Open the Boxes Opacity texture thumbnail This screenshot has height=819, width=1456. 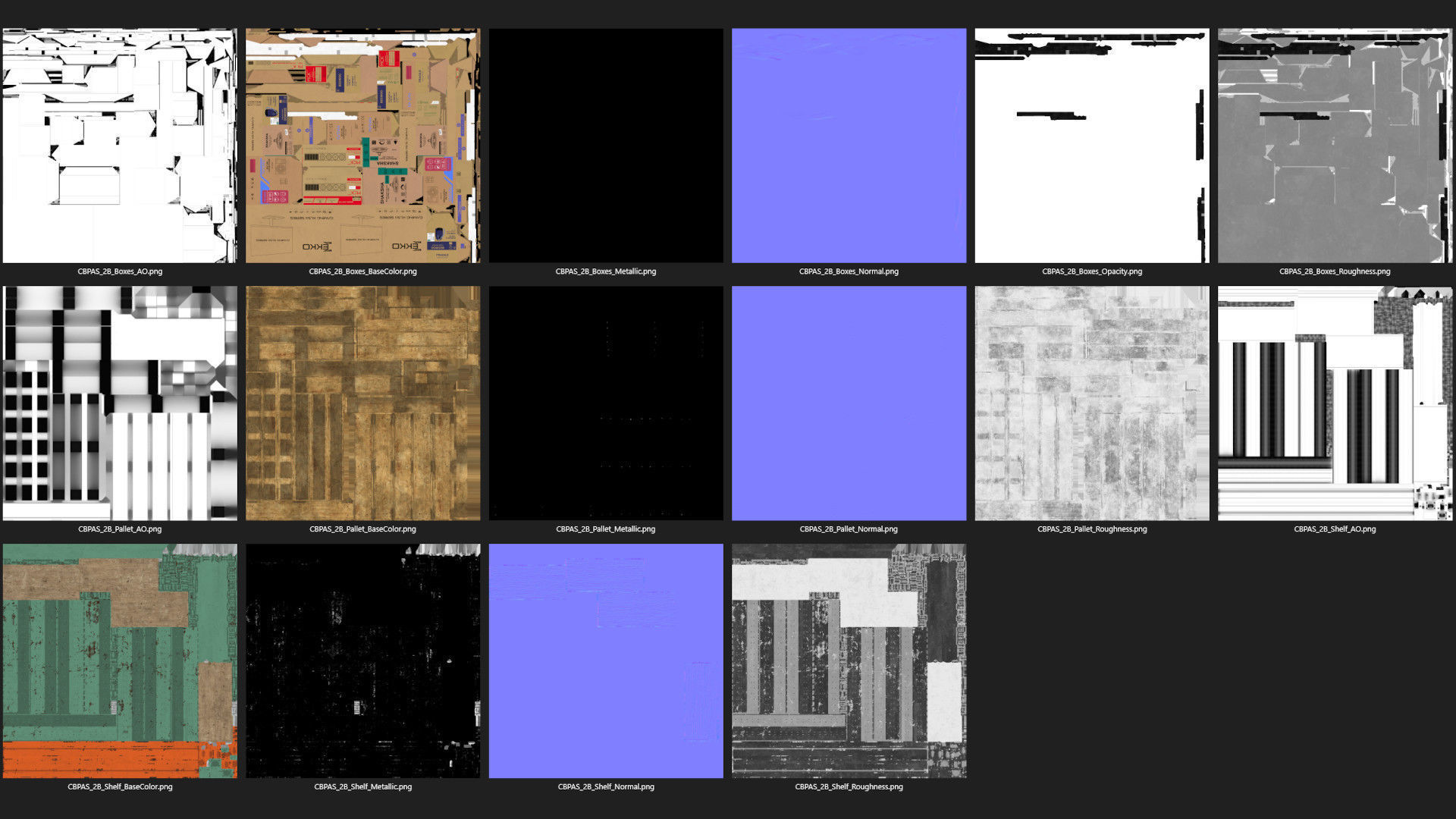(x=1092, y=146)
